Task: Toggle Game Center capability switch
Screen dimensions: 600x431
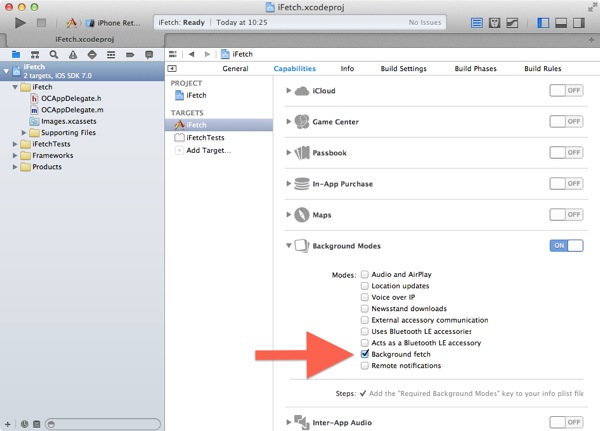Action: pos(566,122)
